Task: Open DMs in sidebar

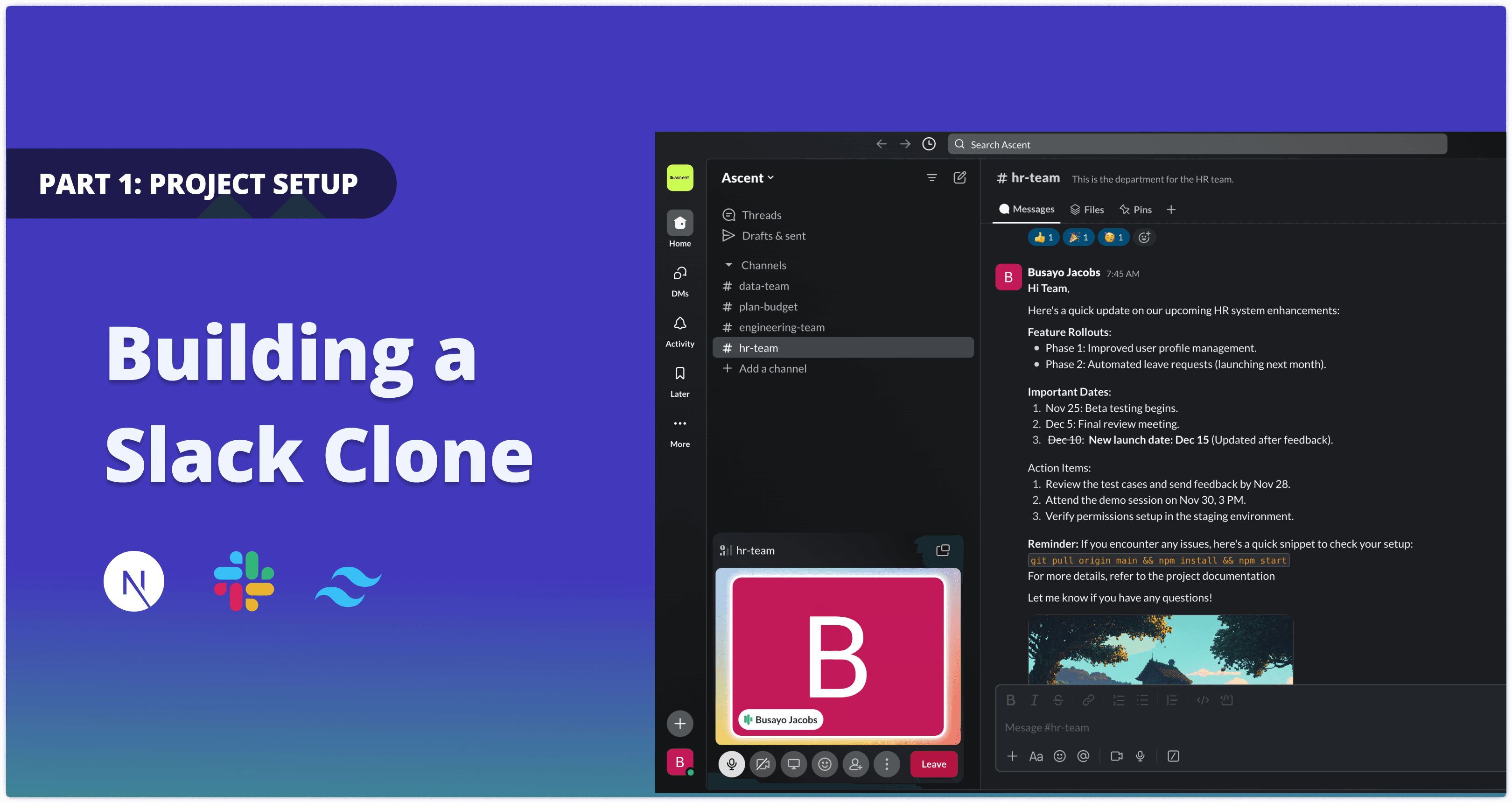Action: pos(679,281)
